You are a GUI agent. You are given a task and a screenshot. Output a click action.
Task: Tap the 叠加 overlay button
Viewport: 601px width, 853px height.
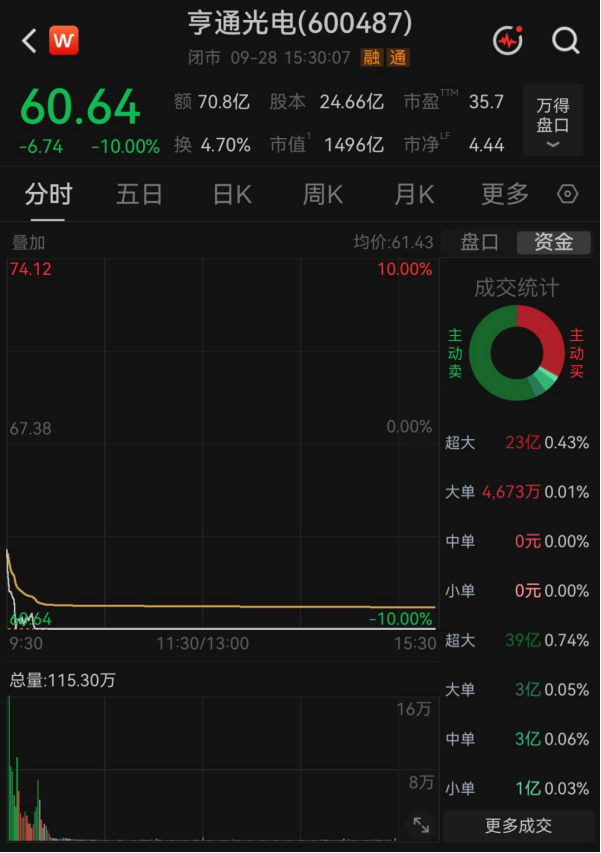[28, 243]
